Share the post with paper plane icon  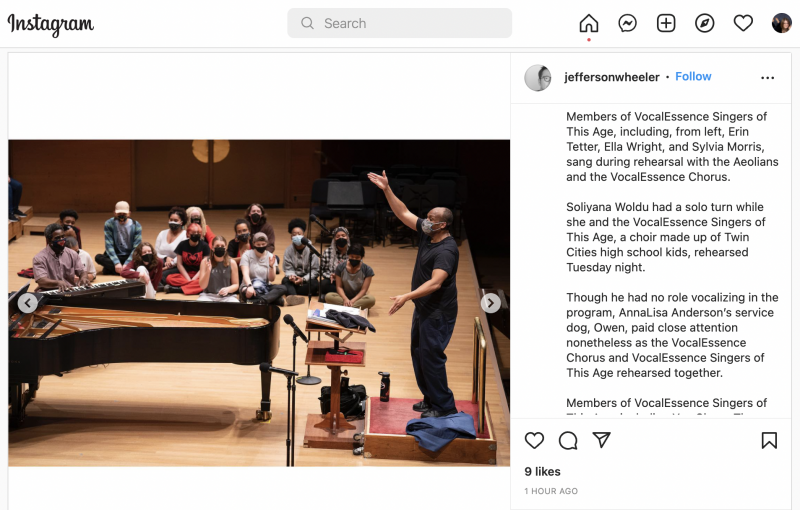tap(602, 440)
